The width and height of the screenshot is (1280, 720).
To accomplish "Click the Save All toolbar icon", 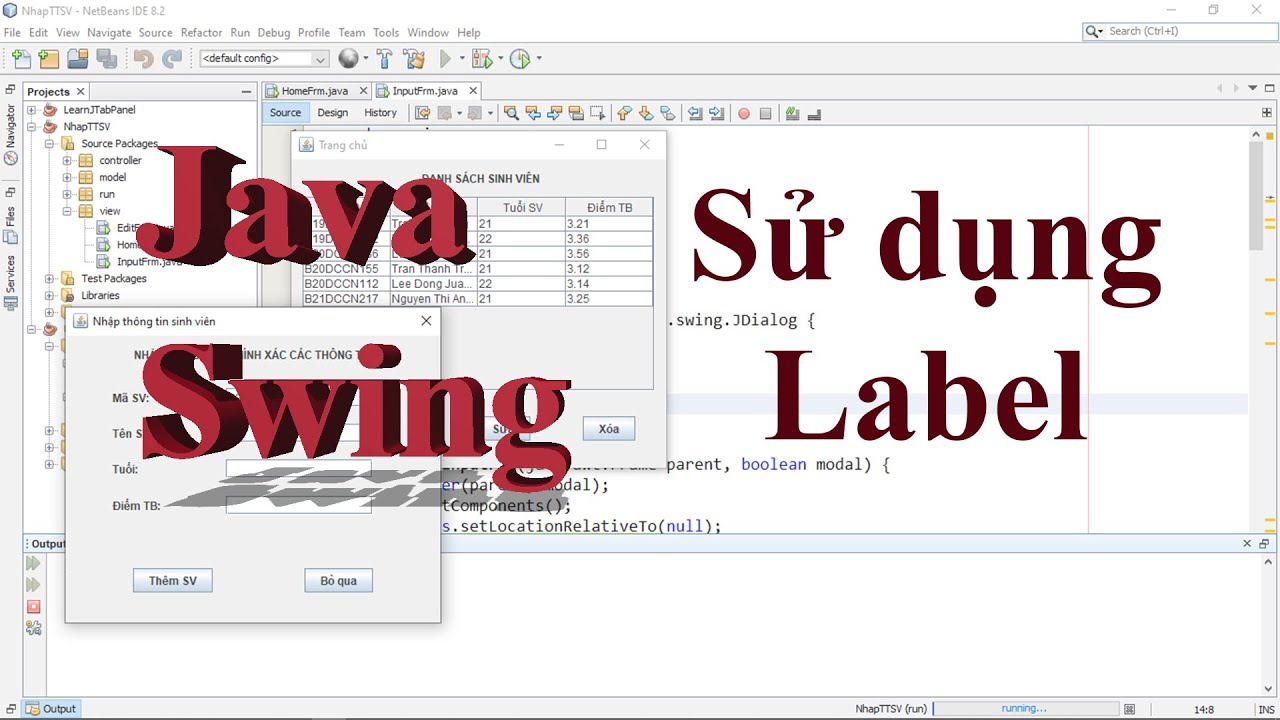I will pyautogui.click(x=106, y=59).
